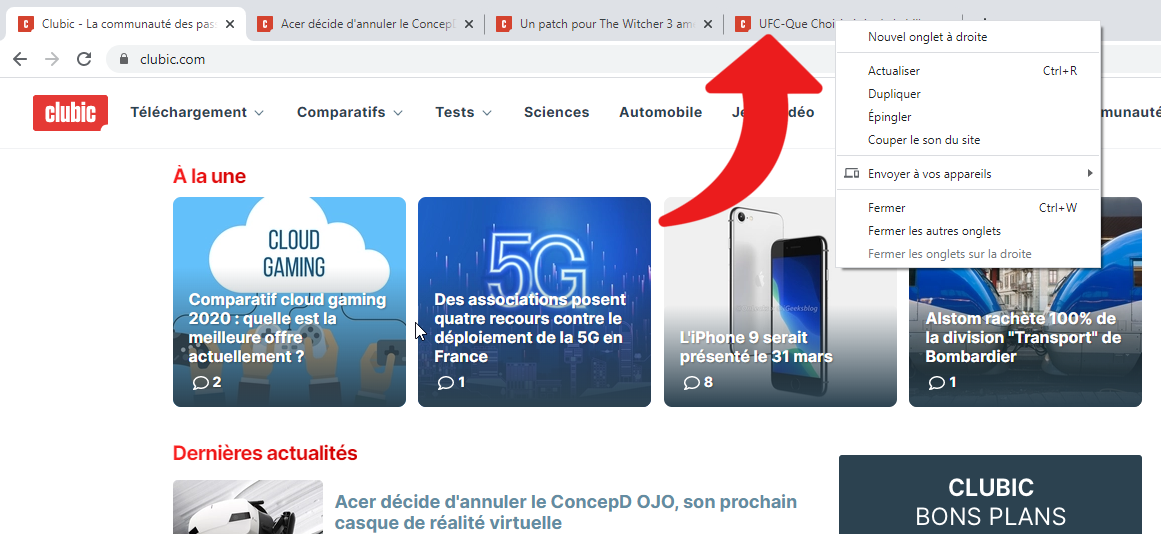The width and height of the screenshot is (1161, 534).
Task: Open comments icon on iPhone 9 article
Action: coord(692,383)
